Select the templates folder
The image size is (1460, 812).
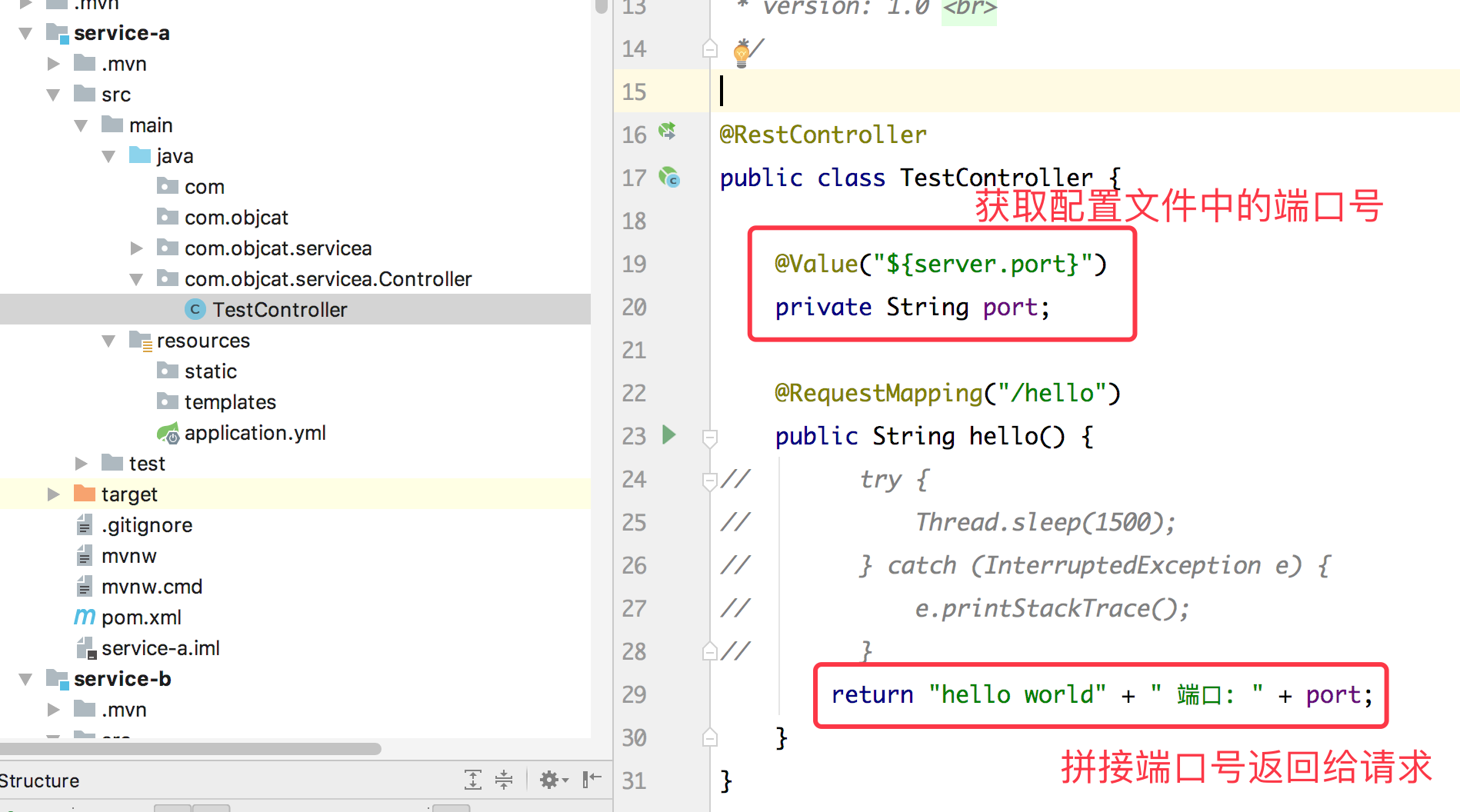(230, 402)
